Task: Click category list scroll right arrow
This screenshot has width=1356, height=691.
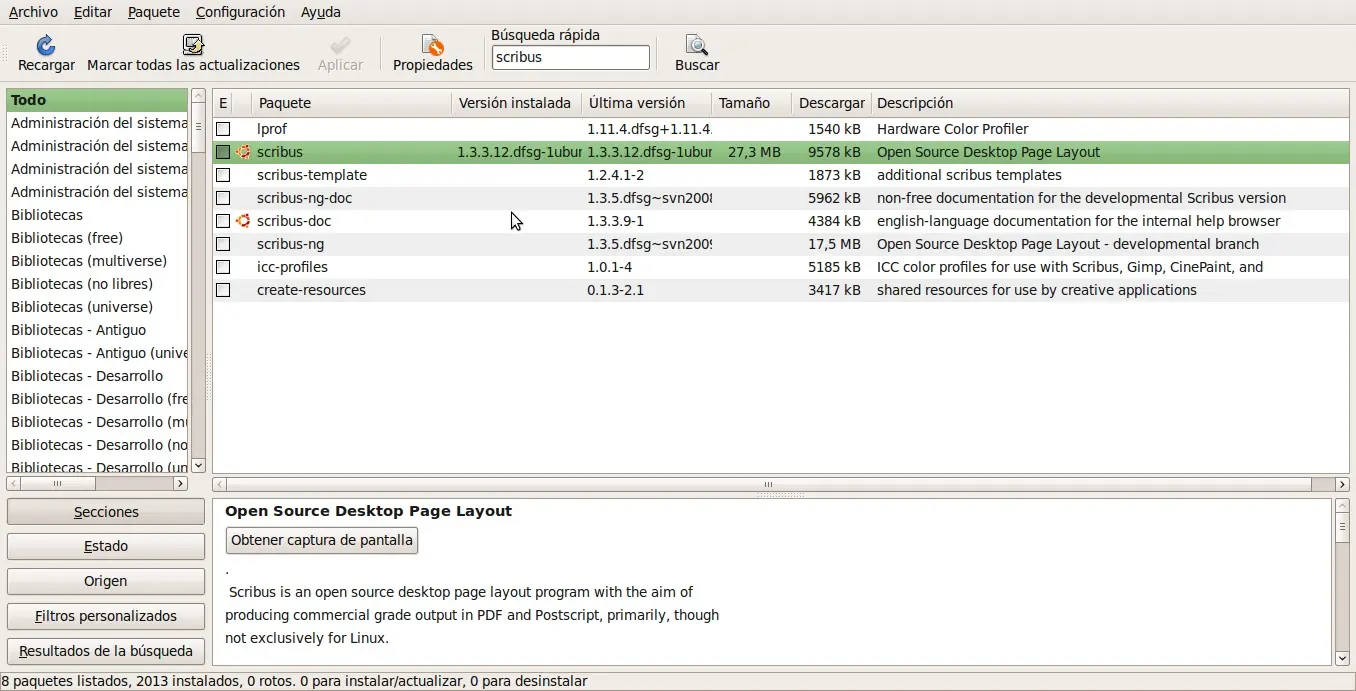Action: pyautogui.click(x=180, y=483)
